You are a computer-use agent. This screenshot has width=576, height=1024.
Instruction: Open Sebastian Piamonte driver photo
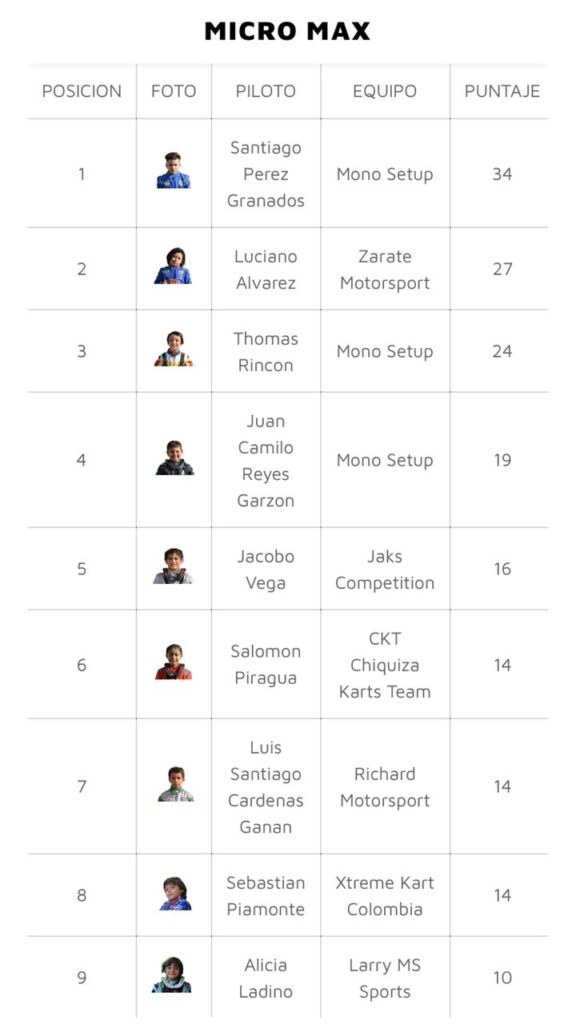coord(175,893)
